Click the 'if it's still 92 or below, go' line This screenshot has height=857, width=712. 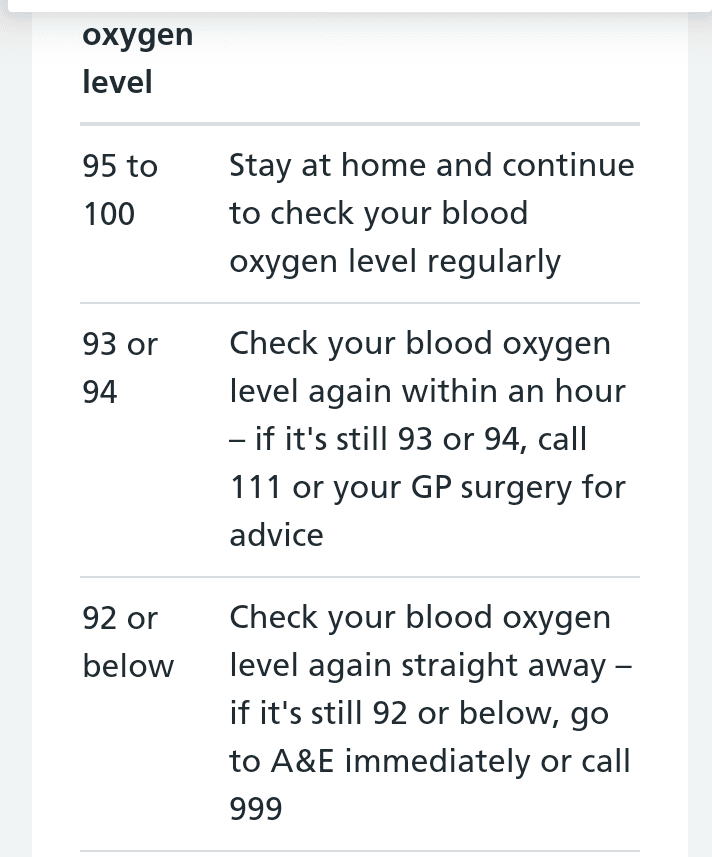coord(419,714)
